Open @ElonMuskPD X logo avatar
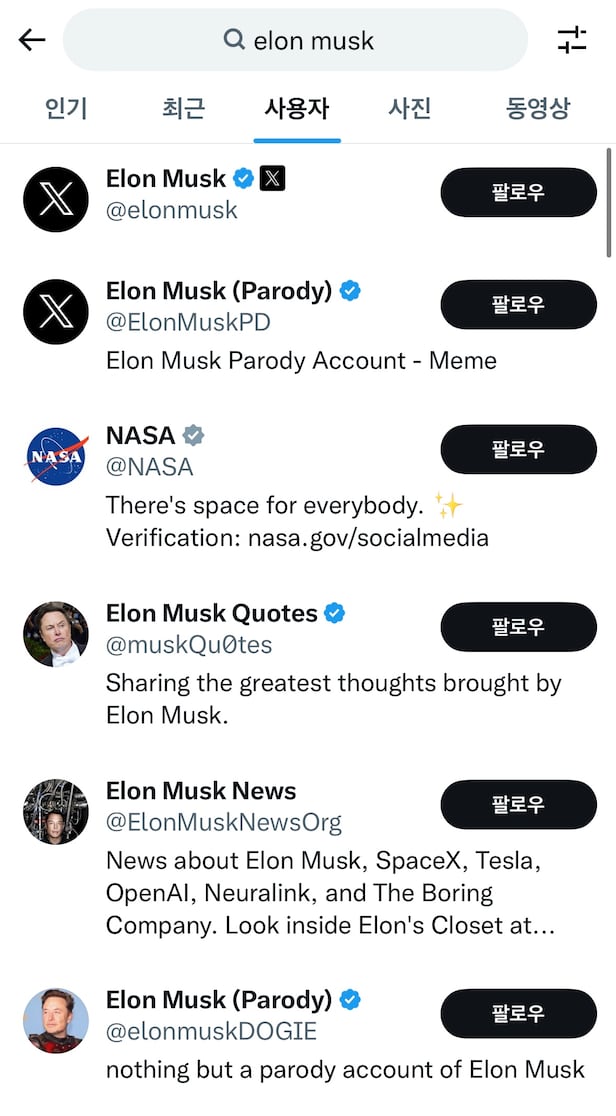The image size is (616, 1116). coord(56,311)
